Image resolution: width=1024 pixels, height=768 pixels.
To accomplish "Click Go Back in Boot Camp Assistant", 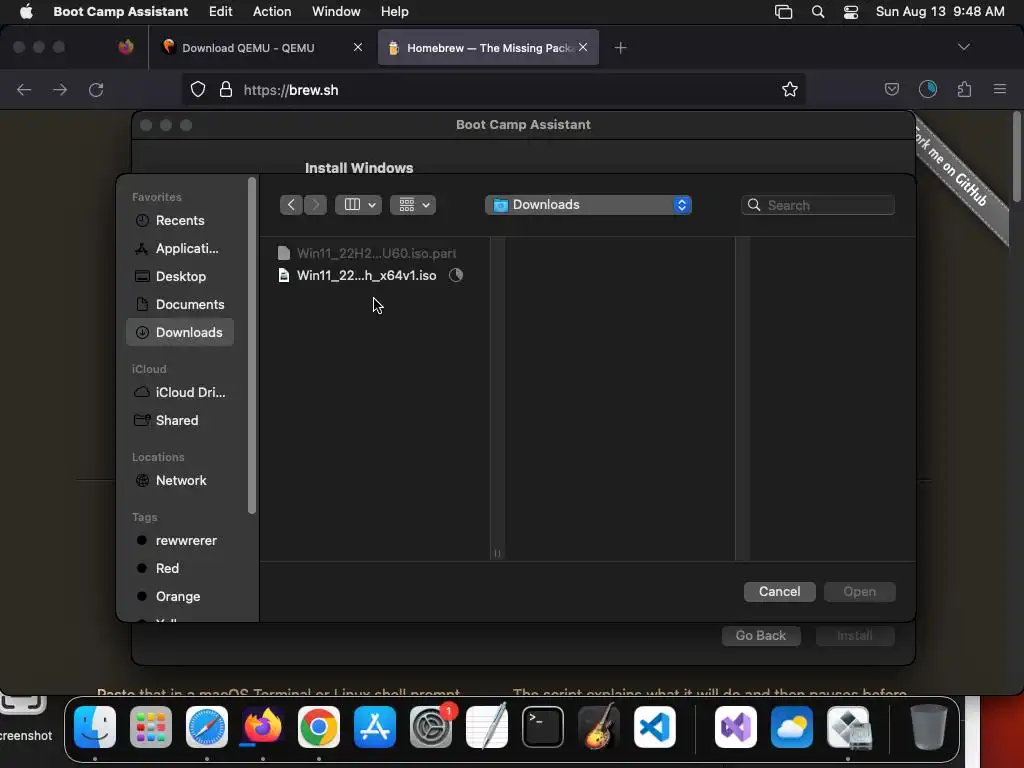I will (x=761, y=636).
